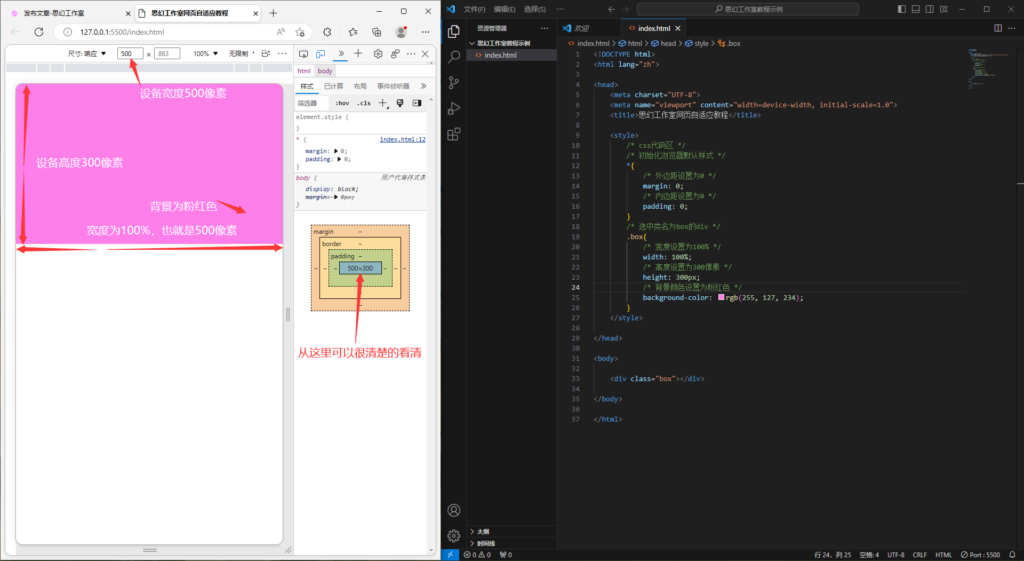1024x561 pixels.
Task: Toggle device emulation in DevTools
Action: point(321,53)
